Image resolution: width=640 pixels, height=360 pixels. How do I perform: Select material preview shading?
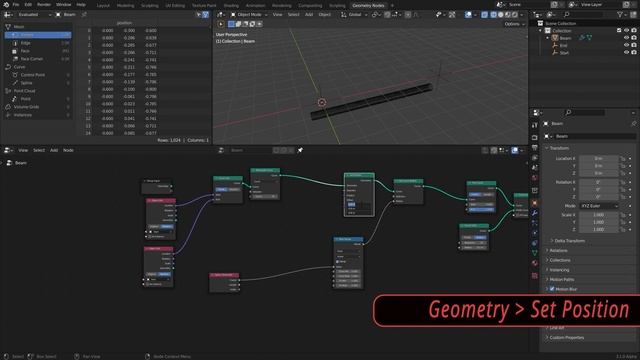click(x=508, y=15)
